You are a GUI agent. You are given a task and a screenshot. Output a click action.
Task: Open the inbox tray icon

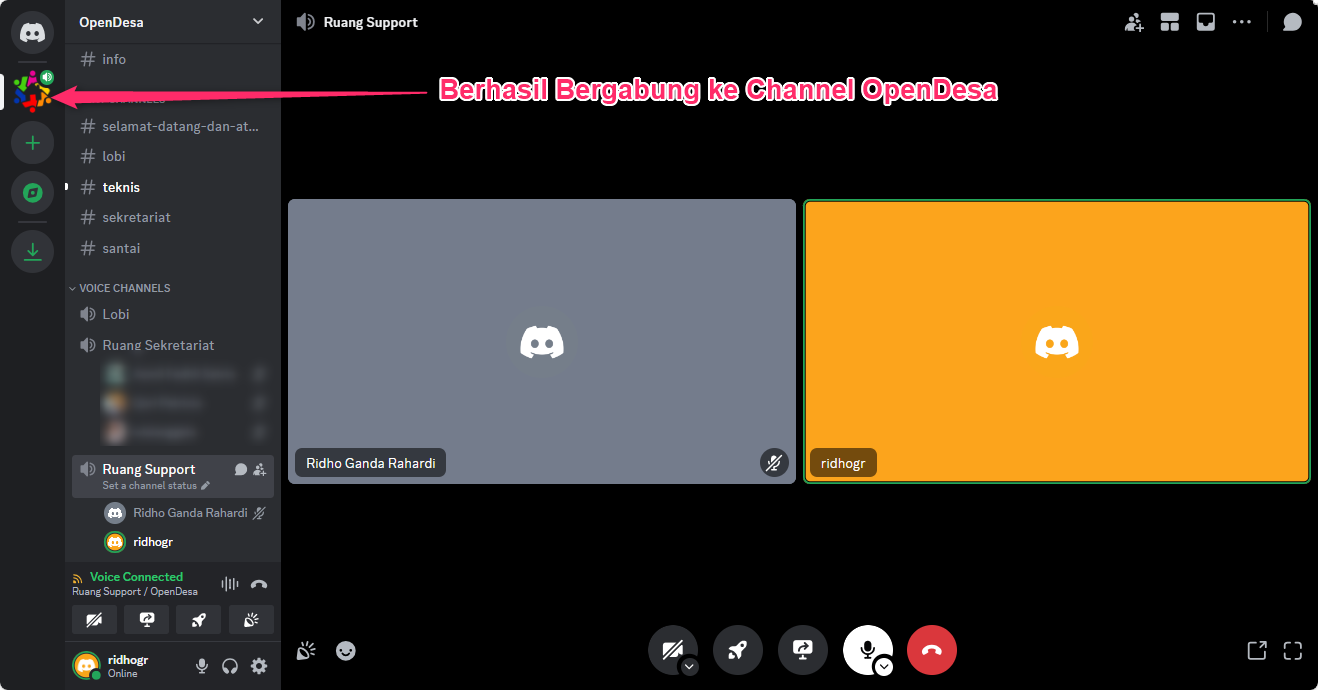[1206, 22]
